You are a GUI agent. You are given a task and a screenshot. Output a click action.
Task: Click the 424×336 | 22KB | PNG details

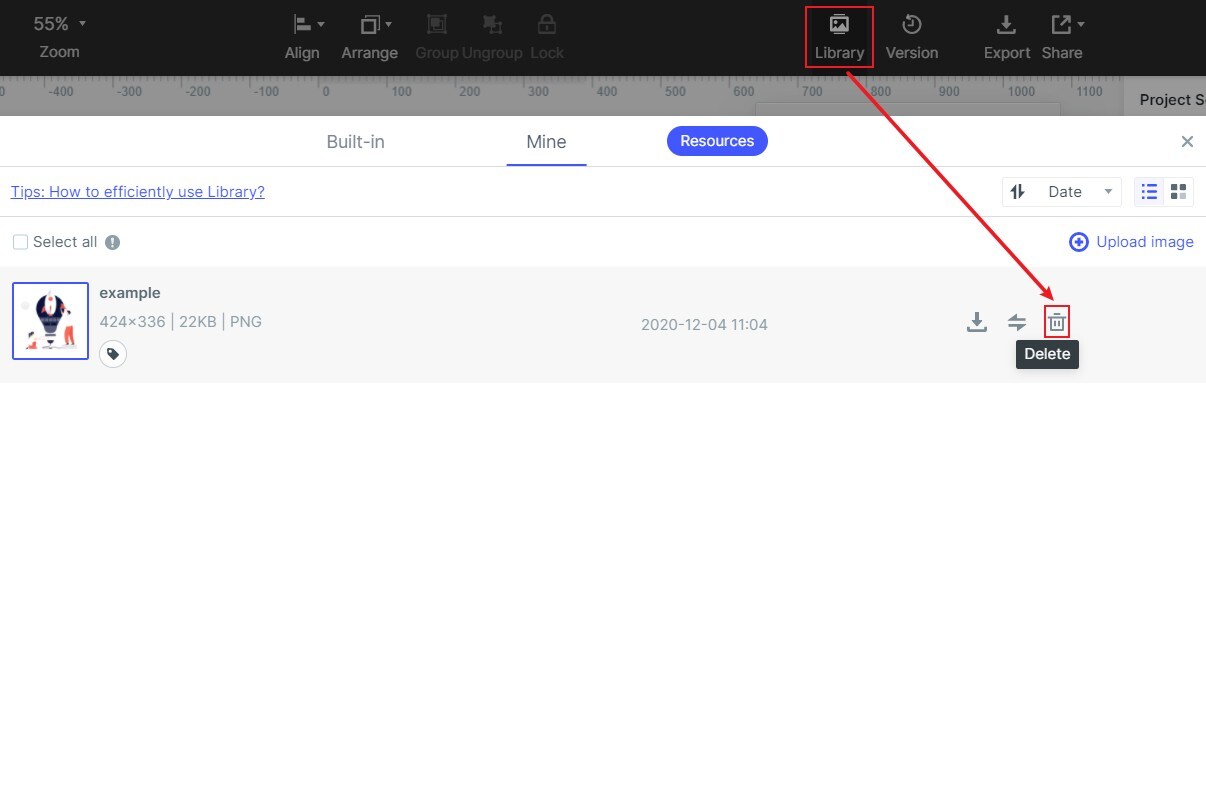[x=181, y=322]
